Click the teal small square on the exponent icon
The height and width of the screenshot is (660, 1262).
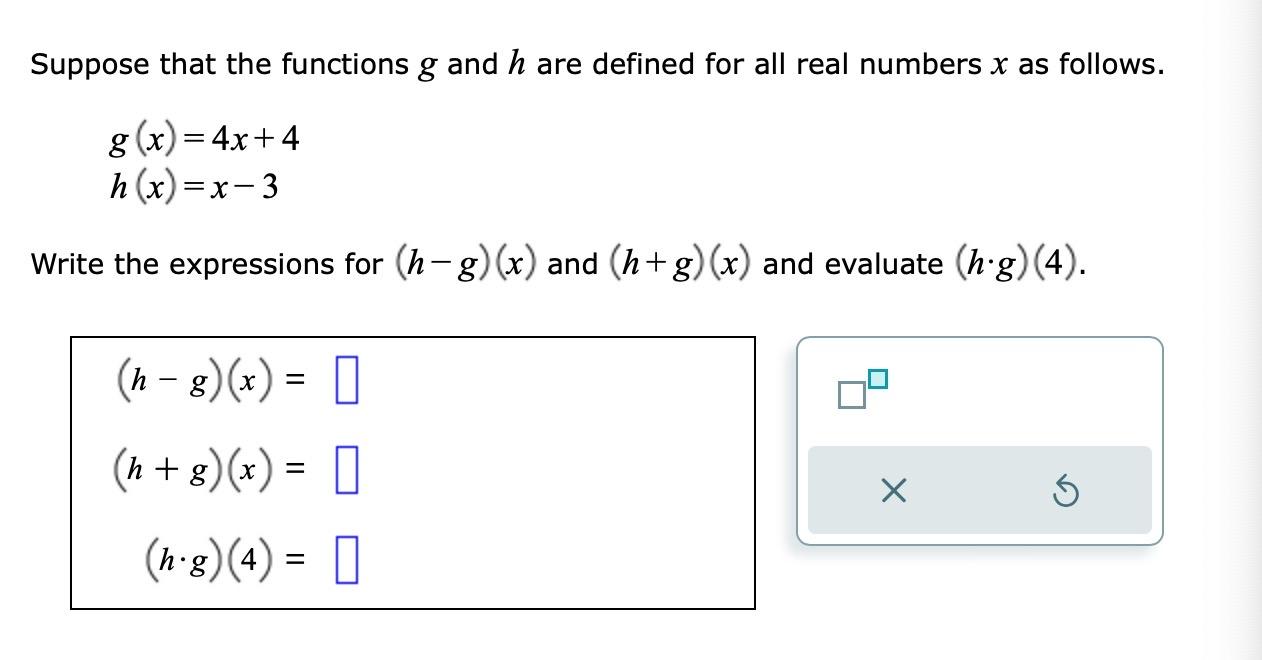point(876,378)
